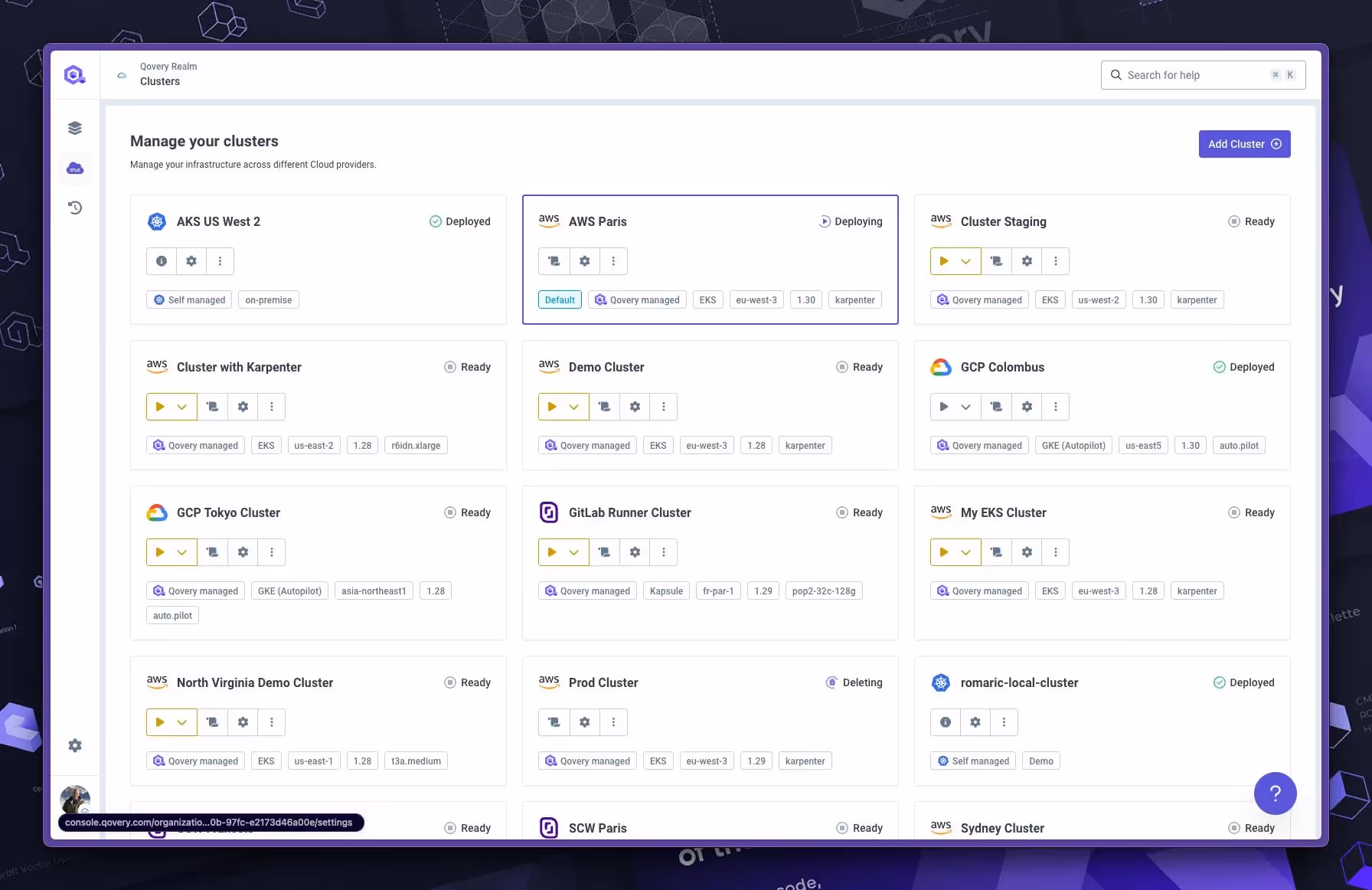The image size is (1372, 890).
Task: Select the Qovery Realm breadcrumb
Action: click(x=168, y=66)
